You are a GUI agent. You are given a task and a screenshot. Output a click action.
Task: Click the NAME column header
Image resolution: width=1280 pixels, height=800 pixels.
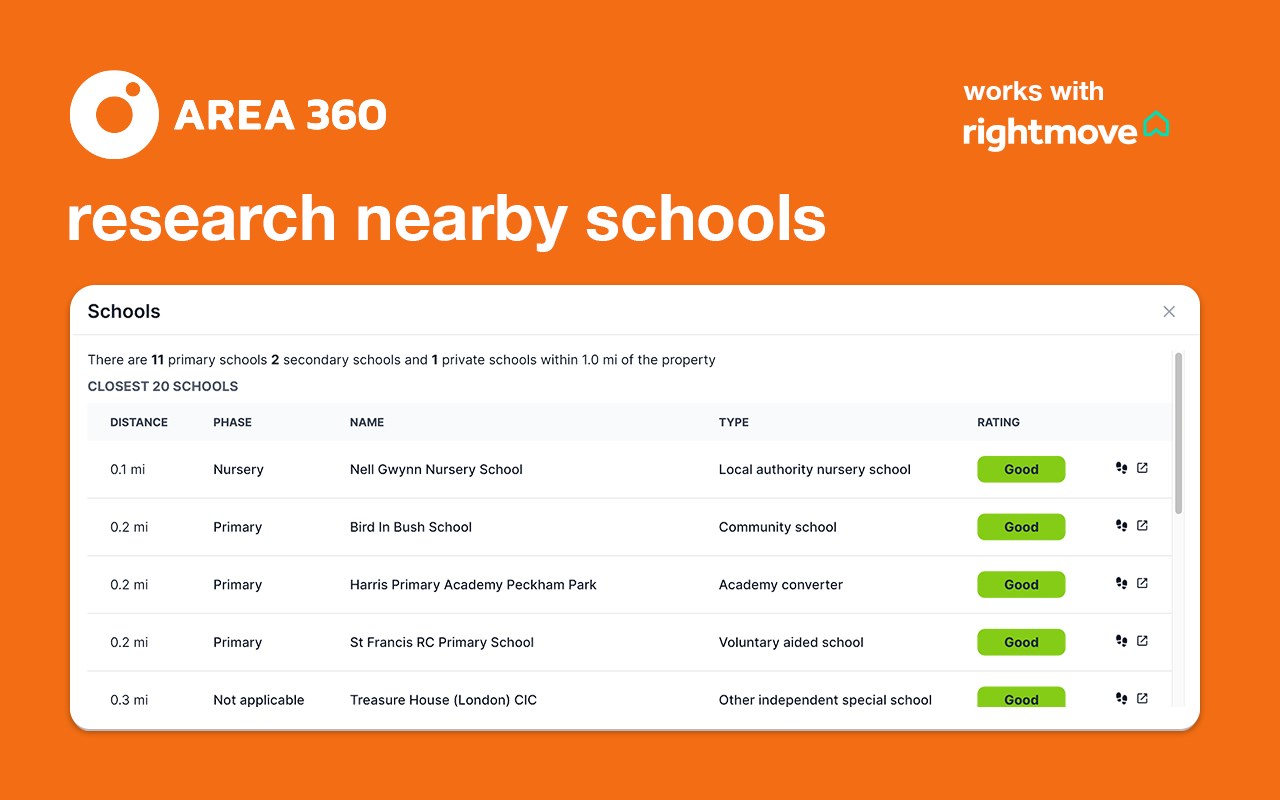point(367,422)
